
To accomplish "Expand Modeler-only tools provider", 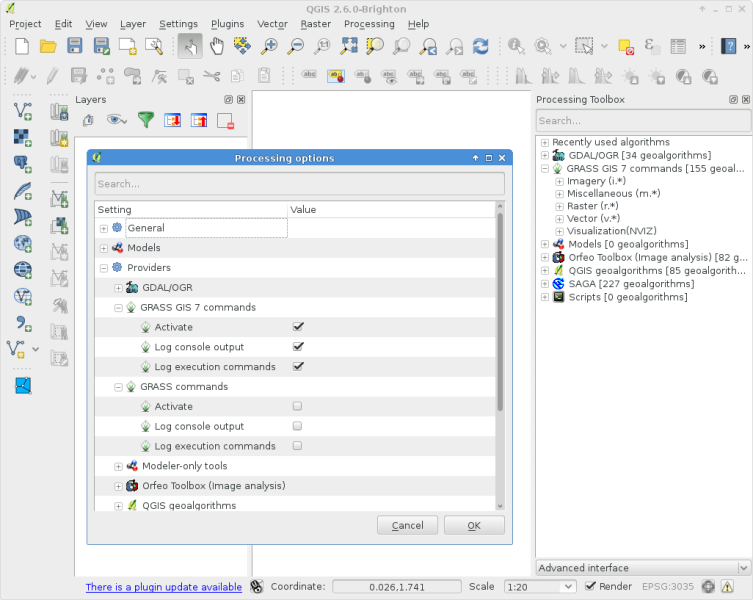I will coord(118,466).
